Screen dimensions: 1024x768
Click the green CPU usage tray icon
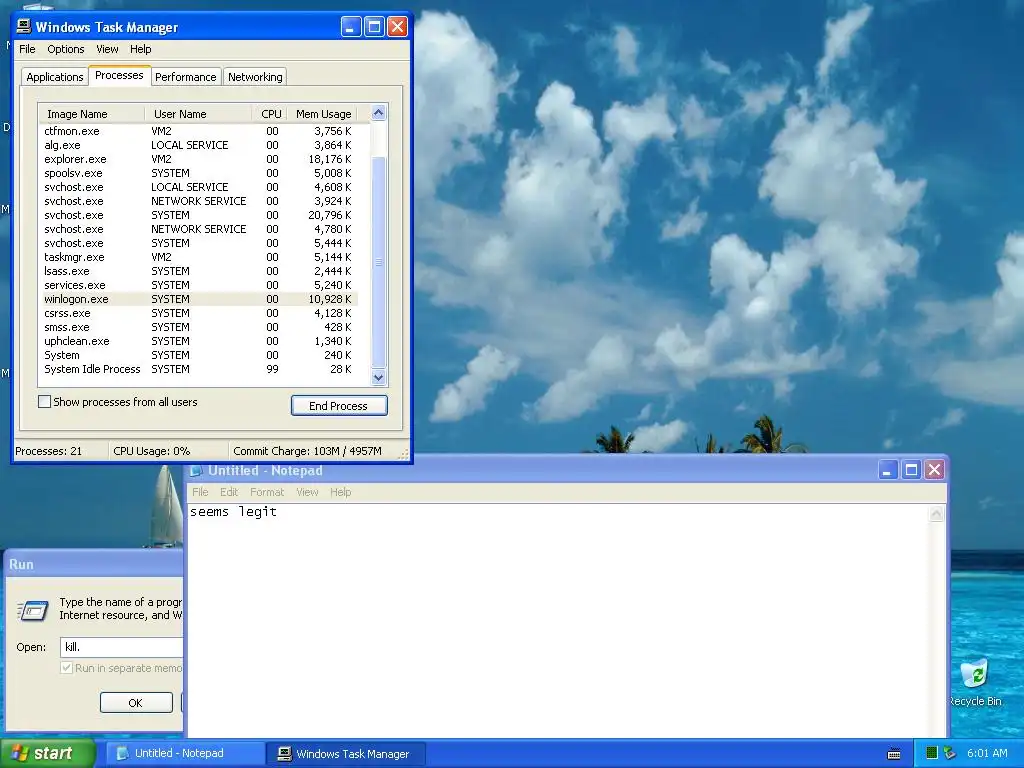pyautogui.click(x=932, y=753)
